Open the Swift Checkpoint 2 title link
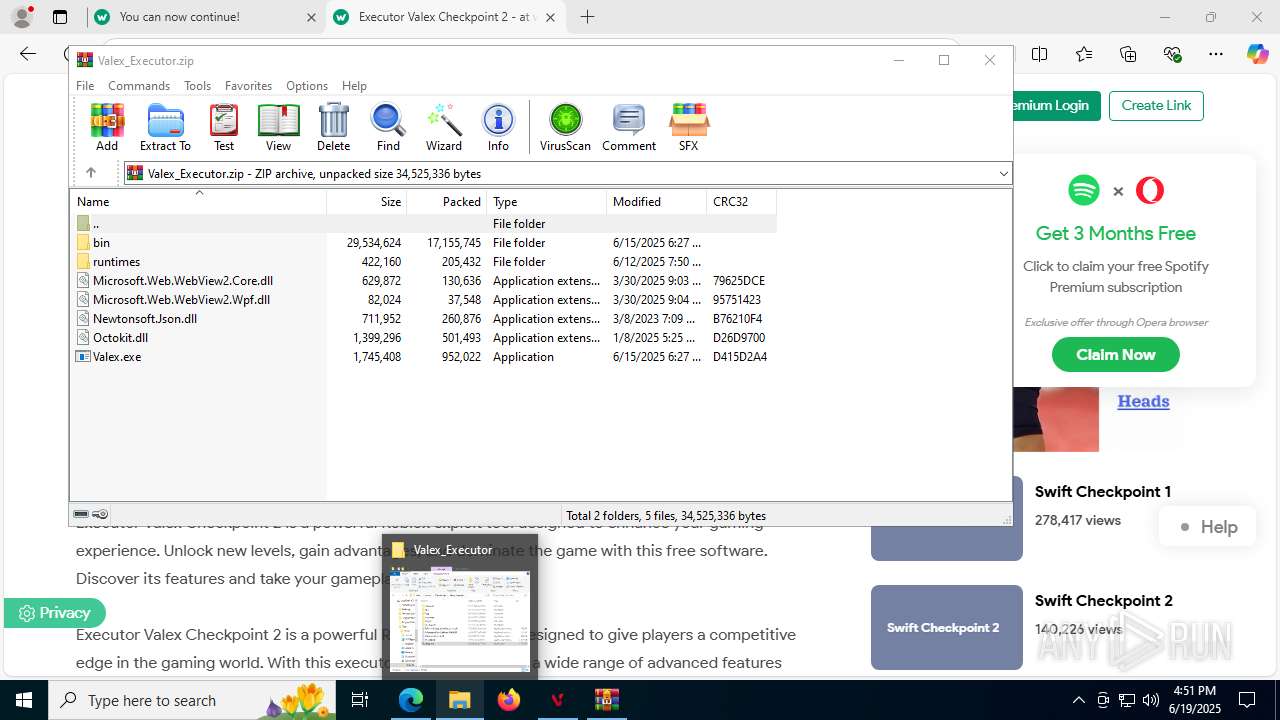The width and height of the screenshot is (1280, 720). point(1104,600)
